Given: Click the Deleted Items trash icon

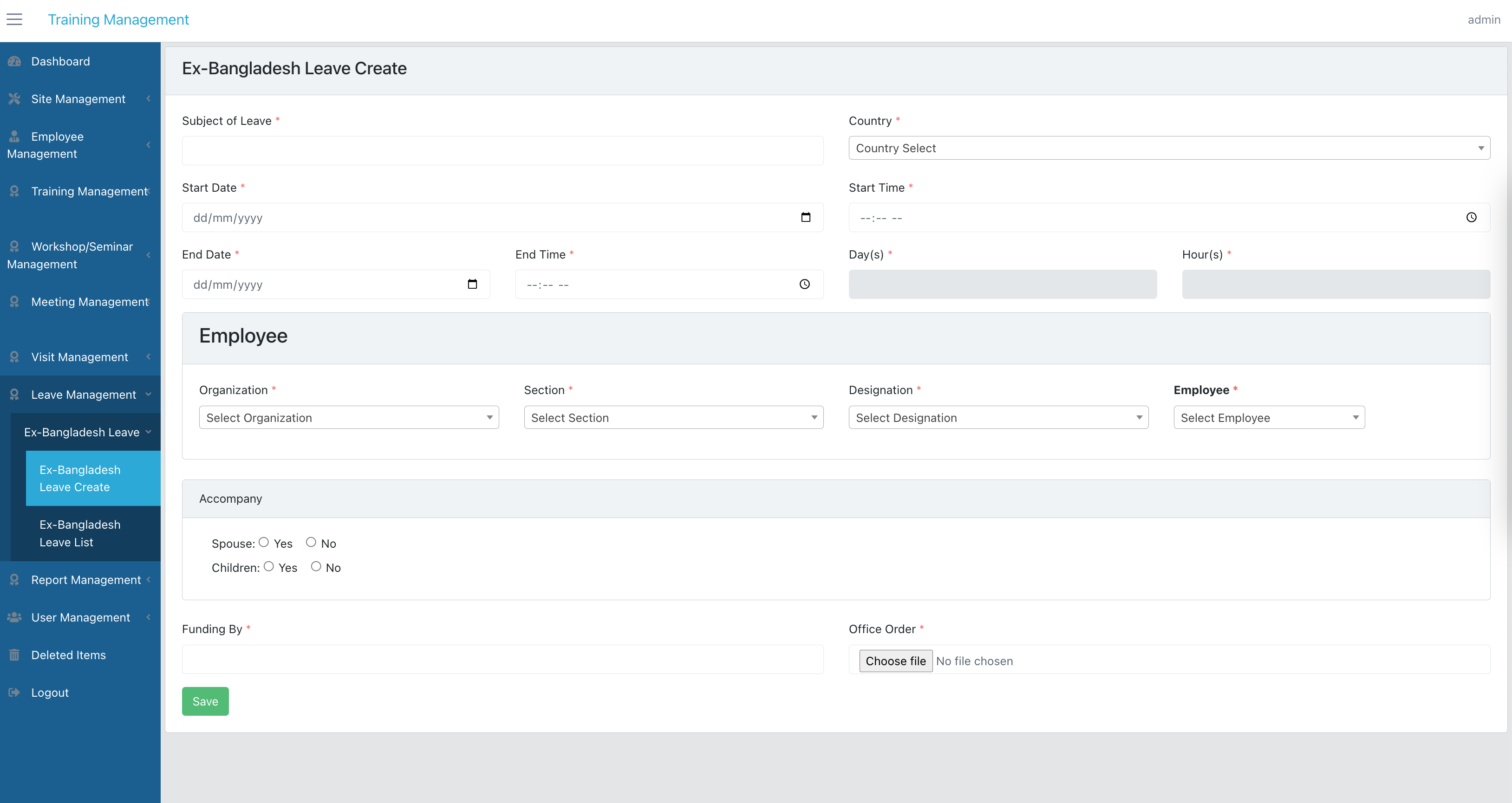Looking at the screenshot, I should click(14, 654).
